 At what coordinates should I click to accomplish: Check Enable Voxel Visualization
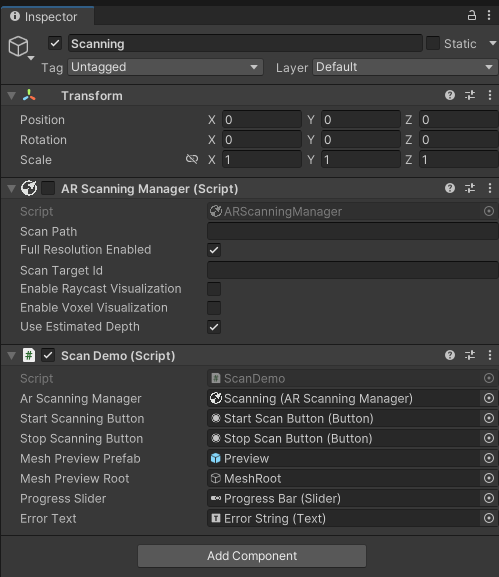(x=214, y=308)
